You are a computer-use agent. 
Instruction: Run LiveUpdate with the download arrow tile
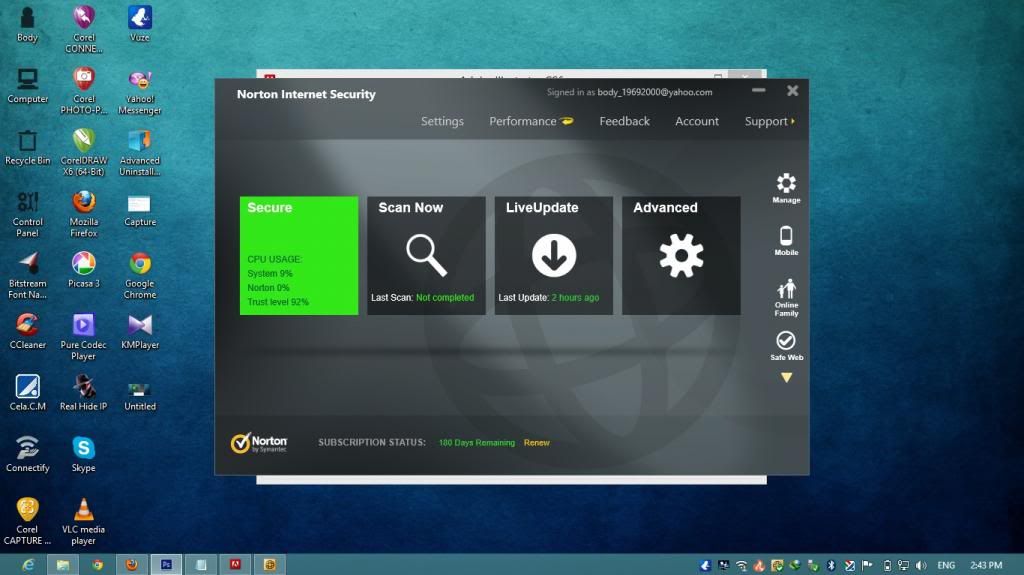(x=553, y=255)
